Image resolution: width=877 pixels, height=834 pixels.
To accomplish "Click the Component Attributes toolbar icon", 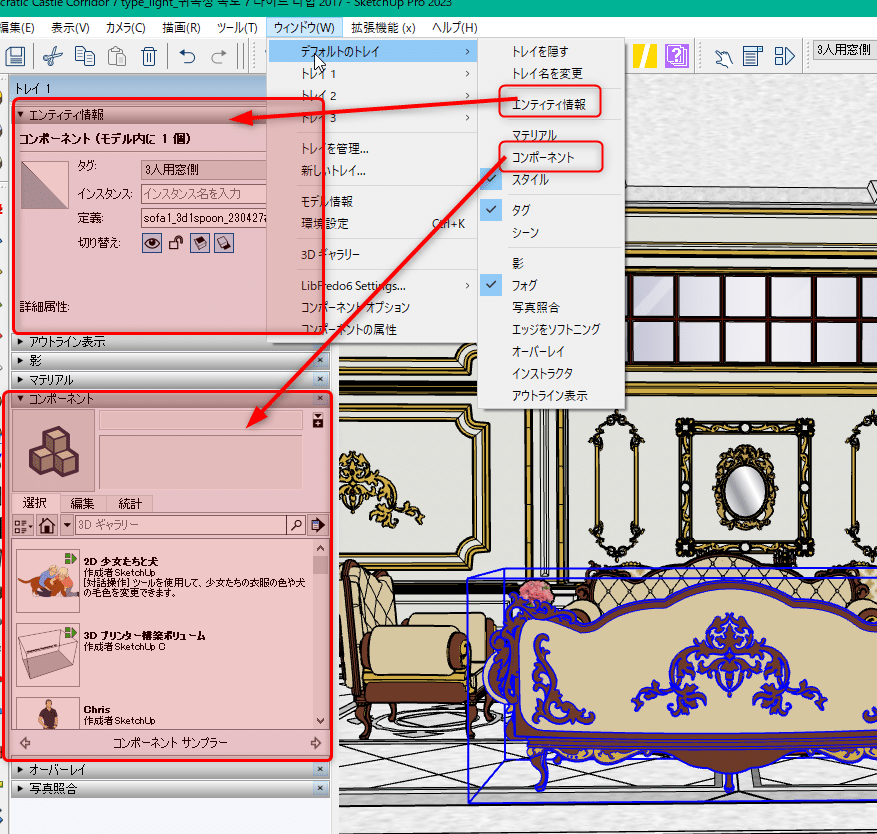I will point(784,56).
